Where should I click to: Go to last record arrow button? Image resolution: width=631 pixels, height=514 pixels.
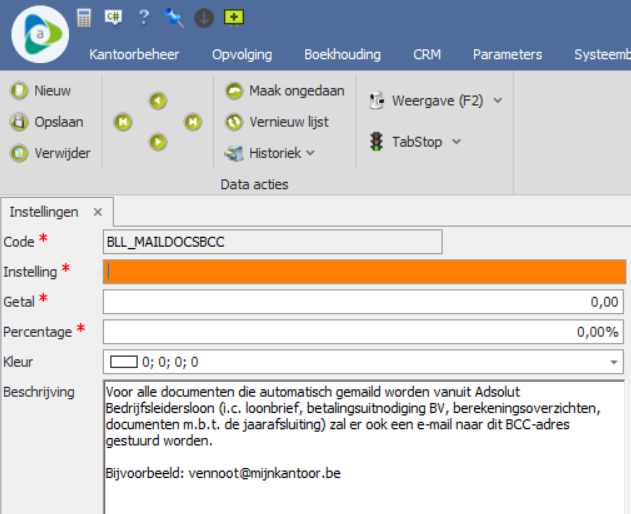(193, 122)
